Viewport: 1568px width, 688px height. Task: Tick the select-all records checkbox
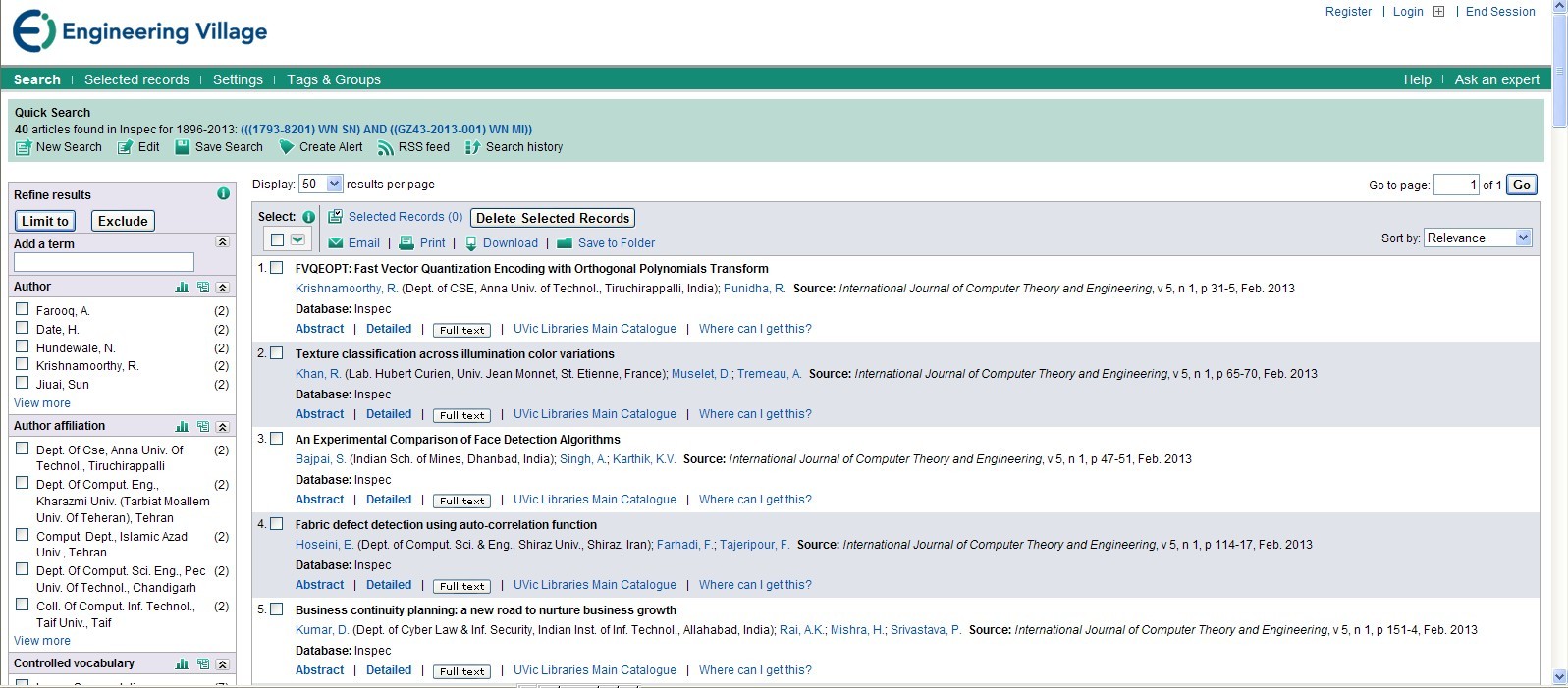[x=277, y=239]
